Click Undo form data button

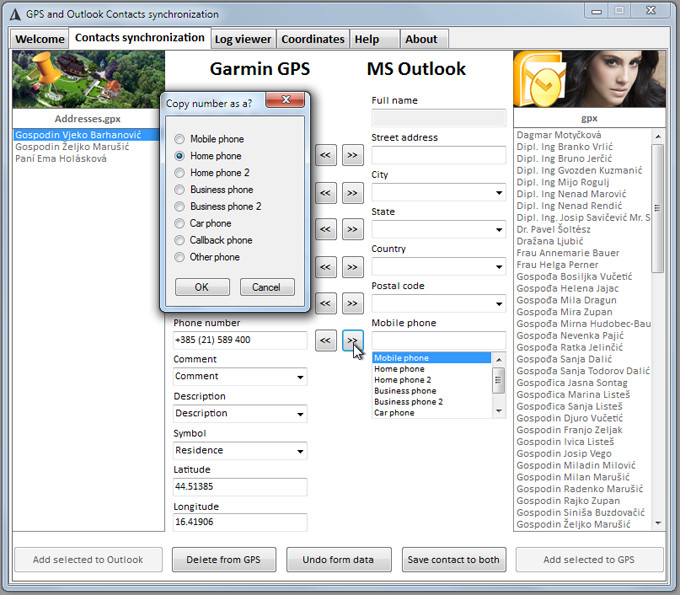click(338, 560)
